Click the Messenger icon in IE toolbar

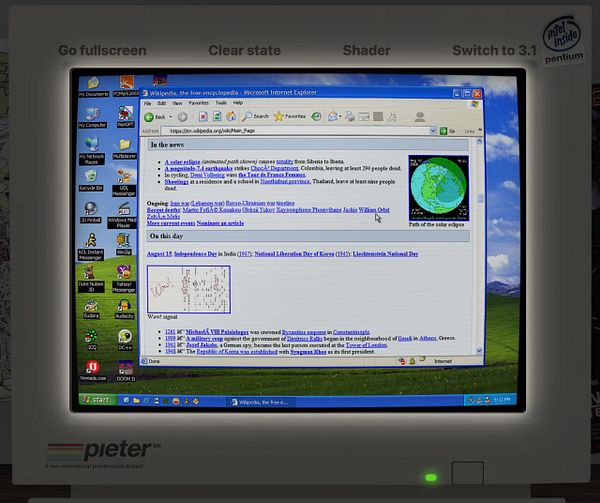(x=420, y=117)
